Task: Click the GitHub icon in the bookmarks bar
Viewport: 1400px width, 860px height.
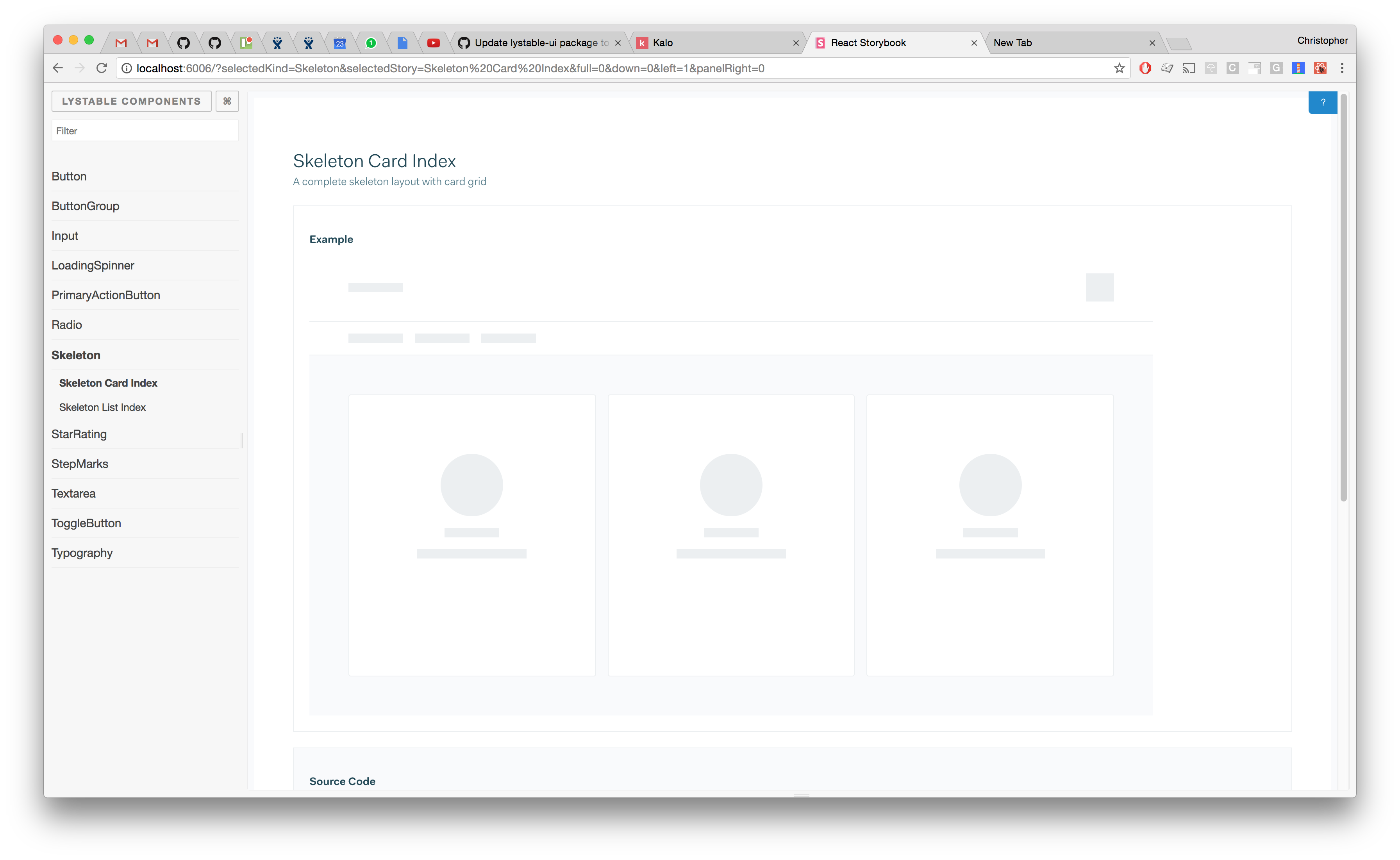Action: tap(182, 42)
